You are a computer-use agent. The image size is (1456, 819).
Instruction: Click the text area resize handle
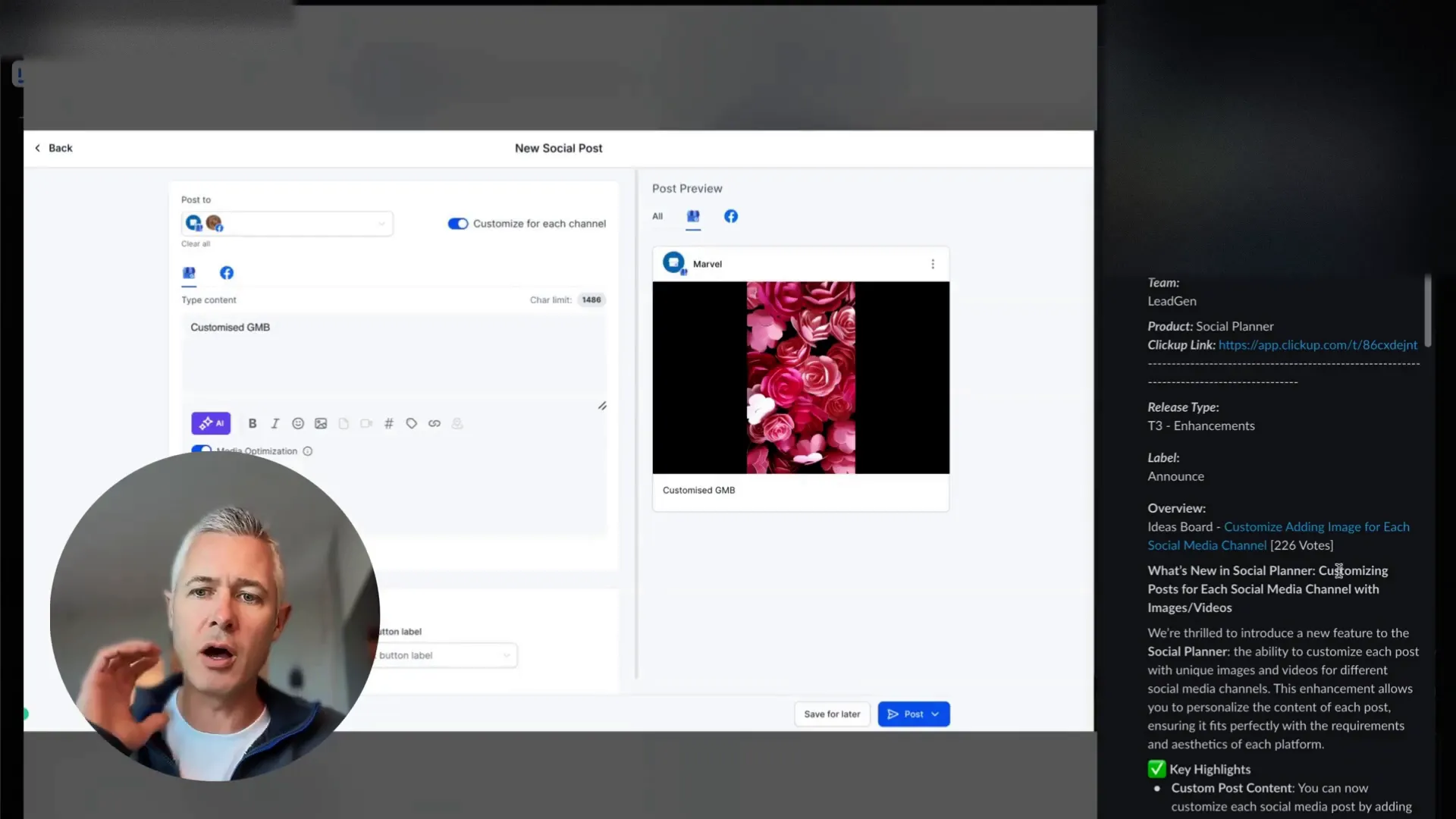click(x=602, y=406)
